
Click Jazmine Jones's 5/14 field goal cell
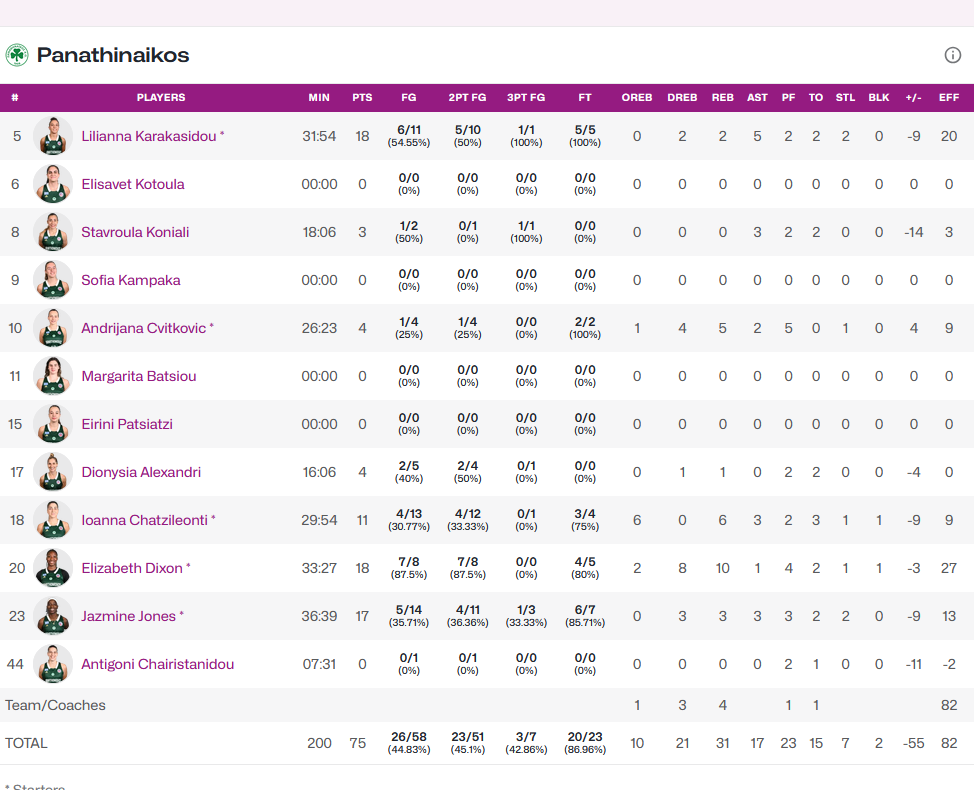[409, 615]
